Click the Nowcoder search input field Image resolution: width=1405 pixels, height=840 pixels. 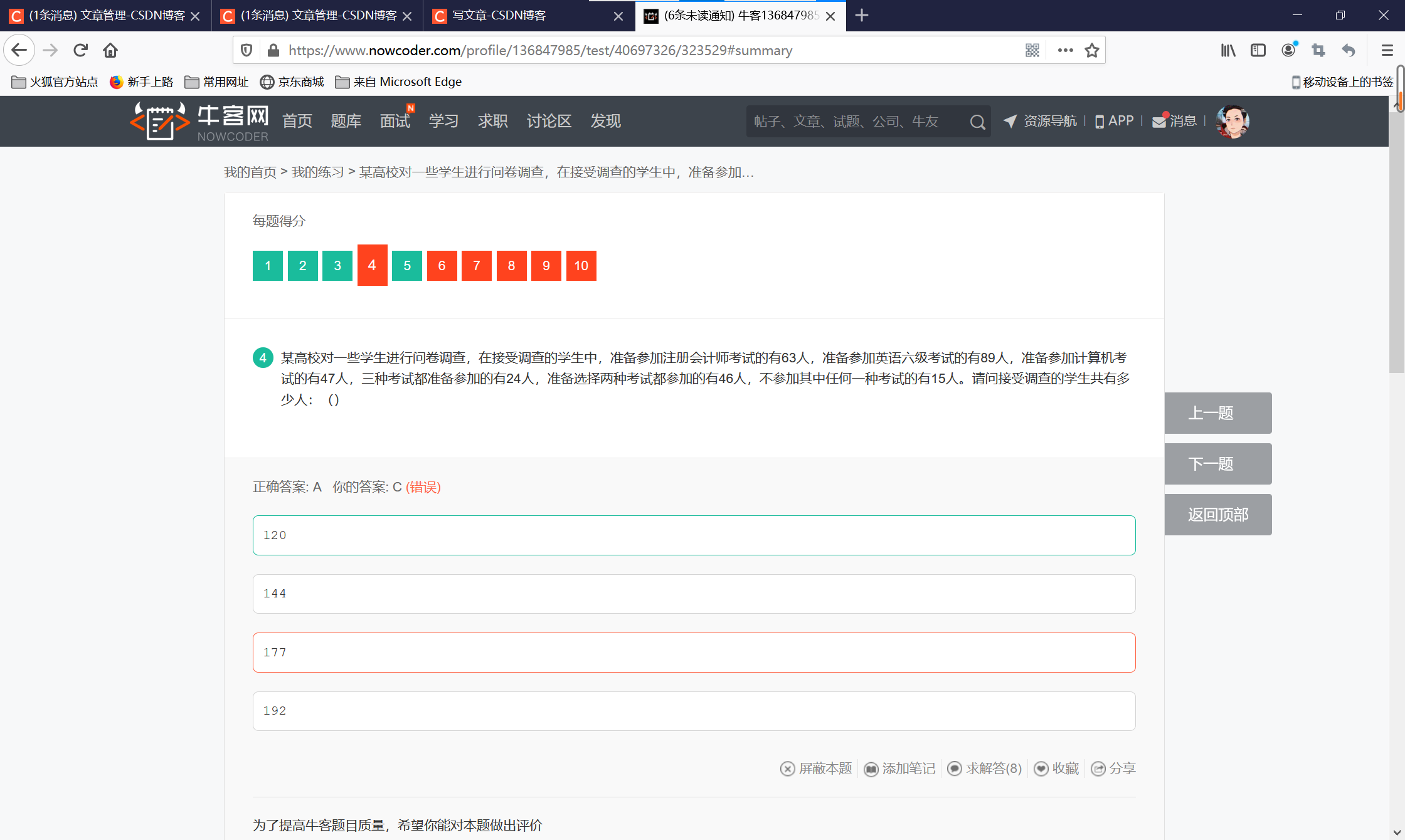[857, 122]
